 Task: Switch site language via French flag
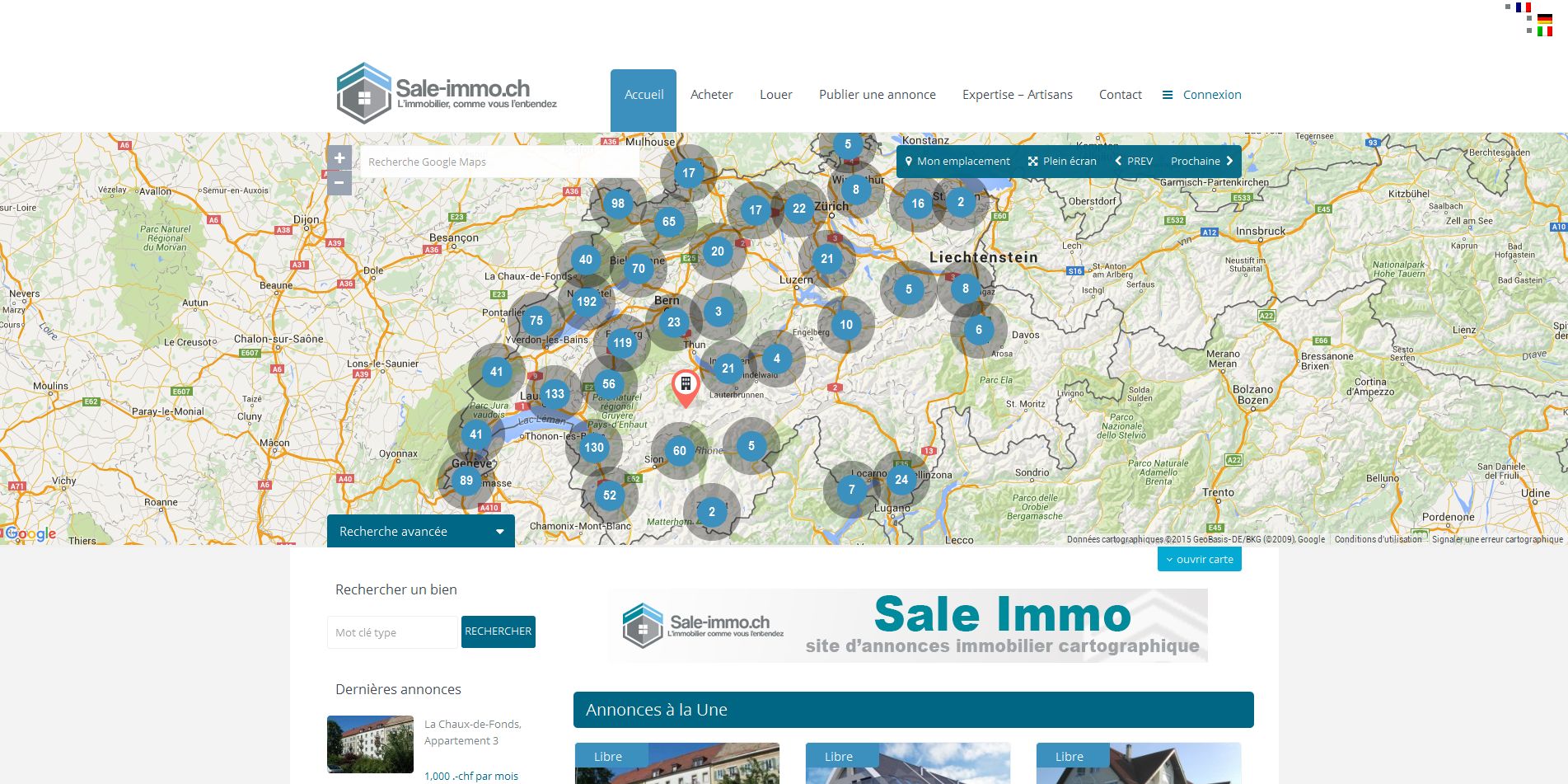click(x=1524, y=7)
